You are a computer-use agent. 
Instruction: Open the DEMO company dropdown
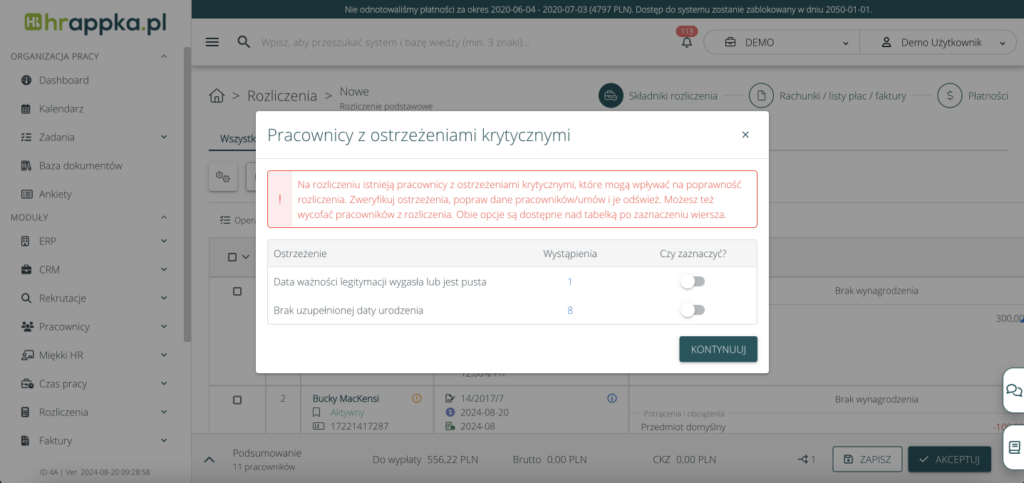tap(782, 43)
